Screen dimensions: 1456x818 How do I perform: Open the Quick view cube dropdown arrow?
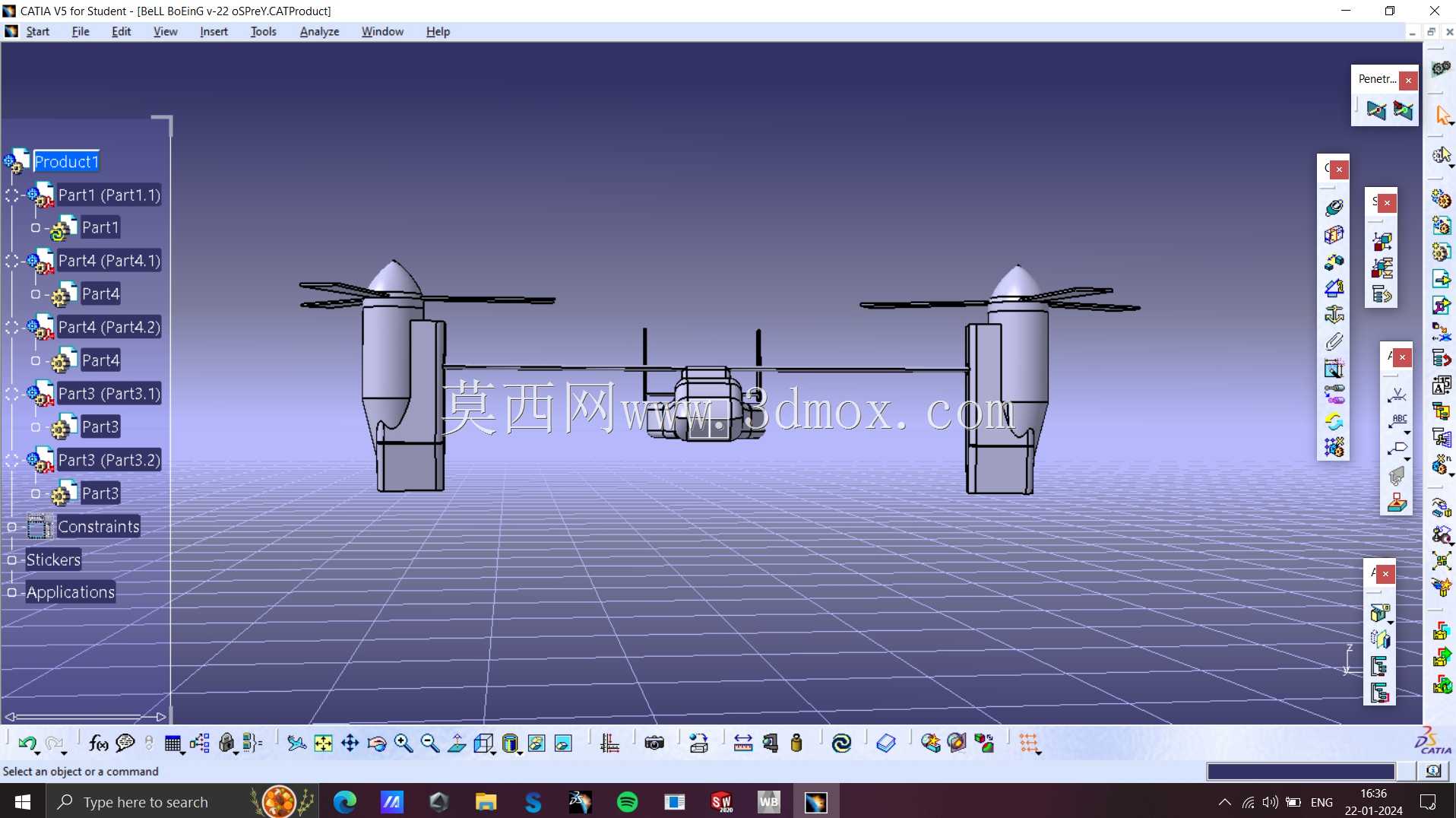[493, 753]
